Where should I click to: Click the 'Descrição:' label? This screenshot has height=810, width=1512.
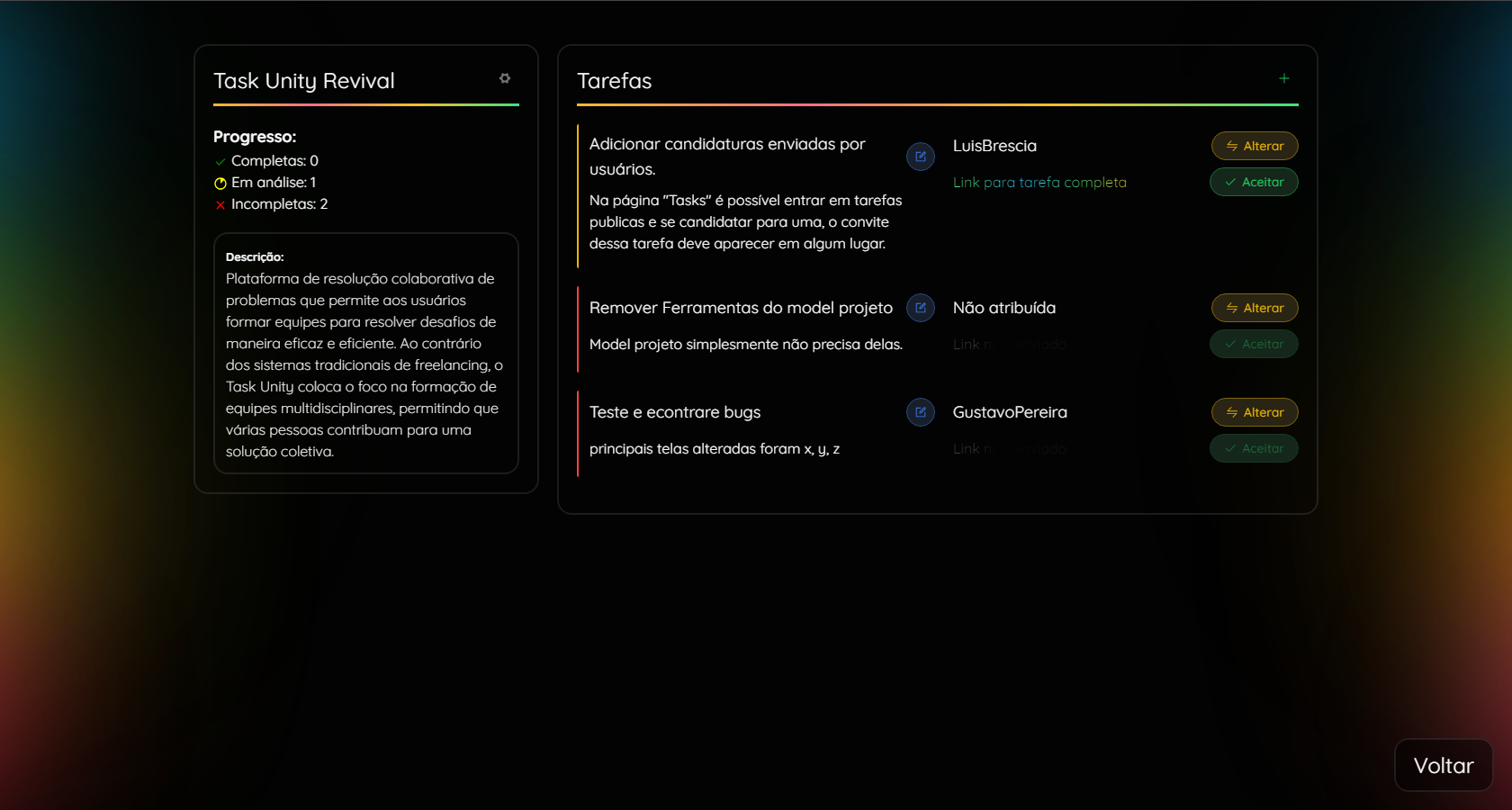[x=255, y=256]
